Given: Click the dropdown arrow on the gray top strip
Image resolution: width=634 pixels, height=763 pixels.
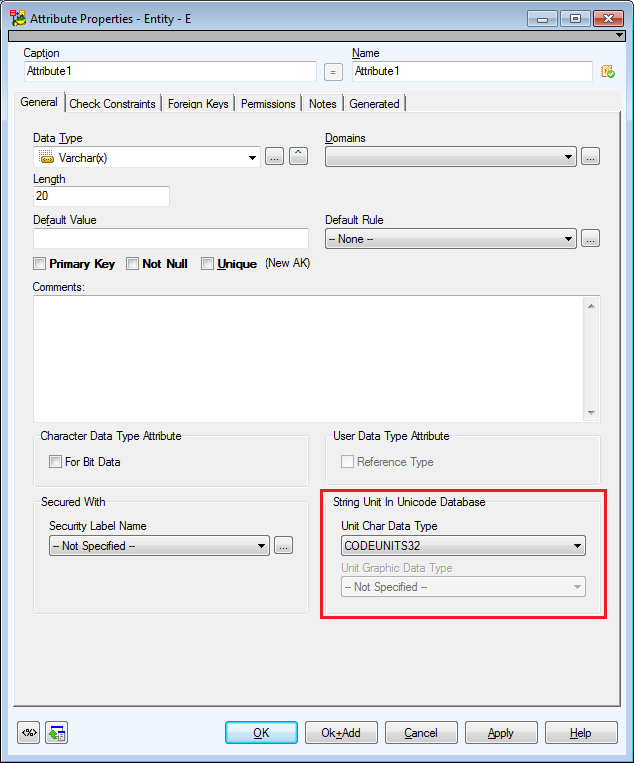Looking at the screenshot, I should [619, 35].
